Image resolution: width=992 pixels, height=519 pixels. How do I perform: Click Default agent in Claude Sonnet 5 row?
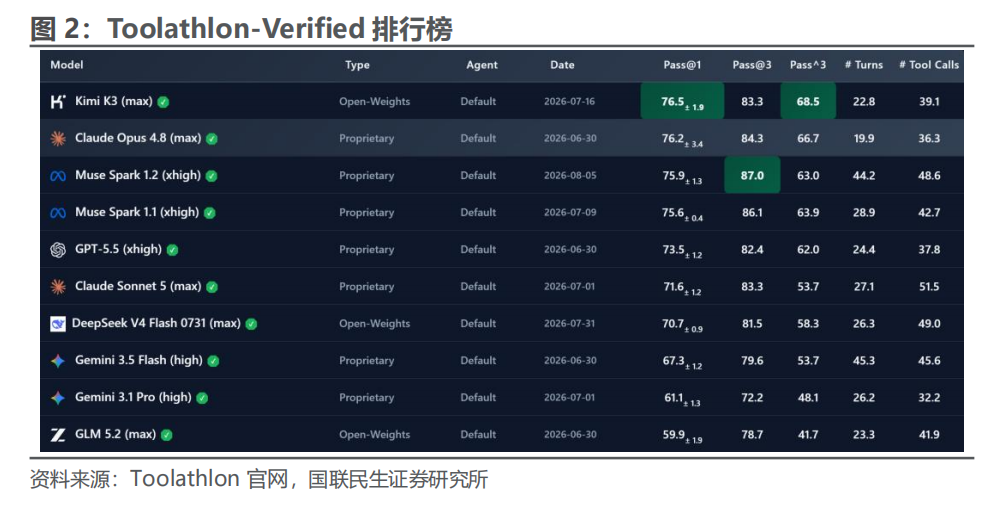[x=478, y=286]
